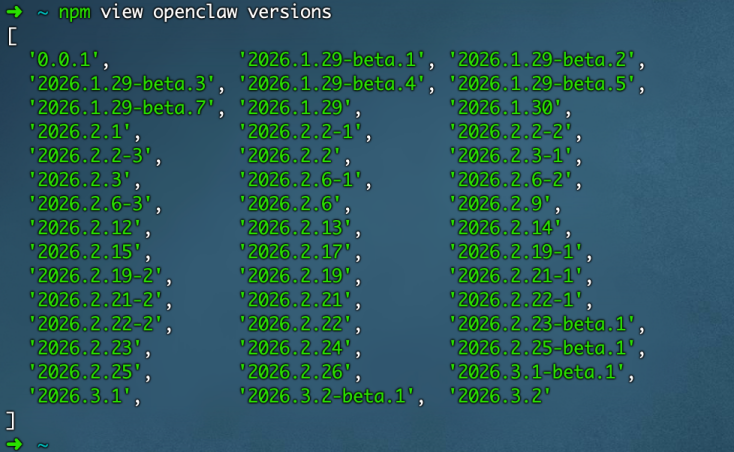Click version '2026.2.21-2'
734x452 pixels.
pyautogui.click(x=95, y=300)
